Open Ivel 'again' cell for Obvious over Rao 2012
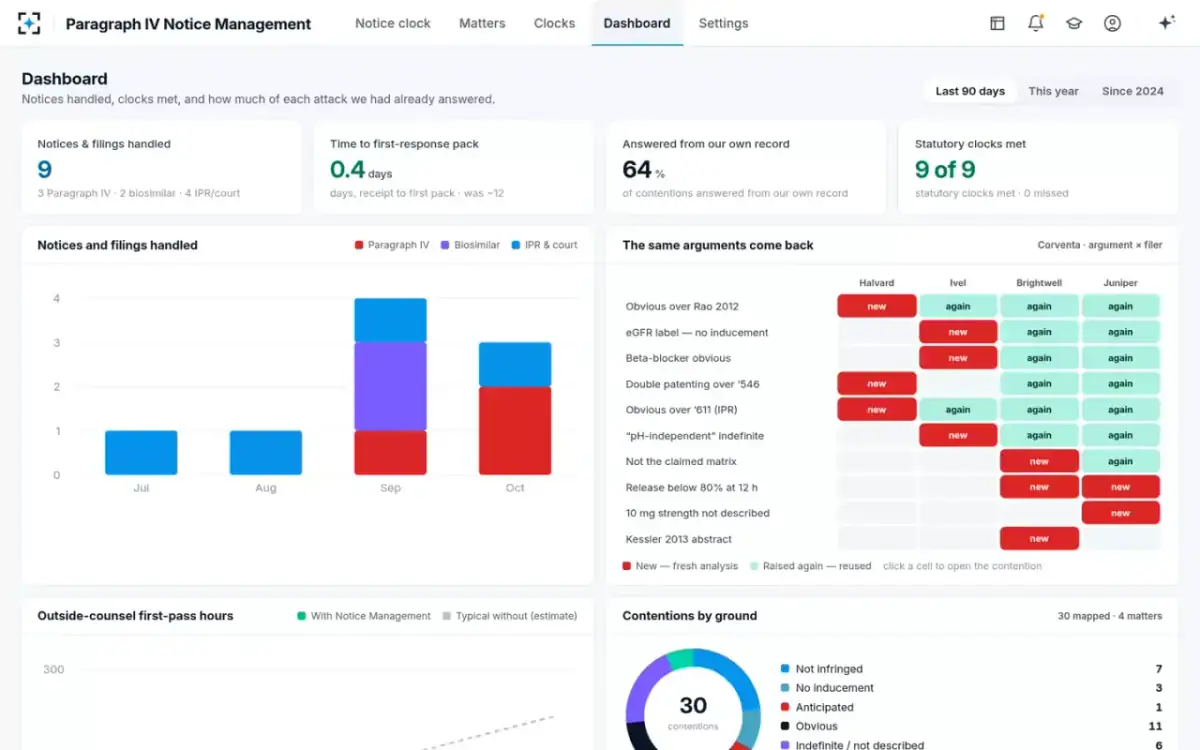This screenshot has height=750, width=1200. pyautogui.click(x=958, y=306)
